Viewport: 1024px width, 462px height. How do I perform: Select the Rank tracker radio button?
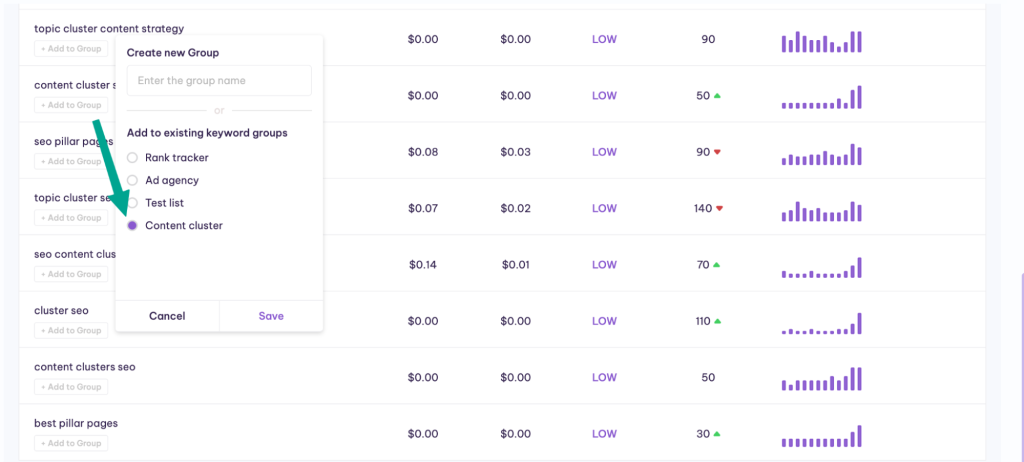pyautogui.click(x=132, y=157)
